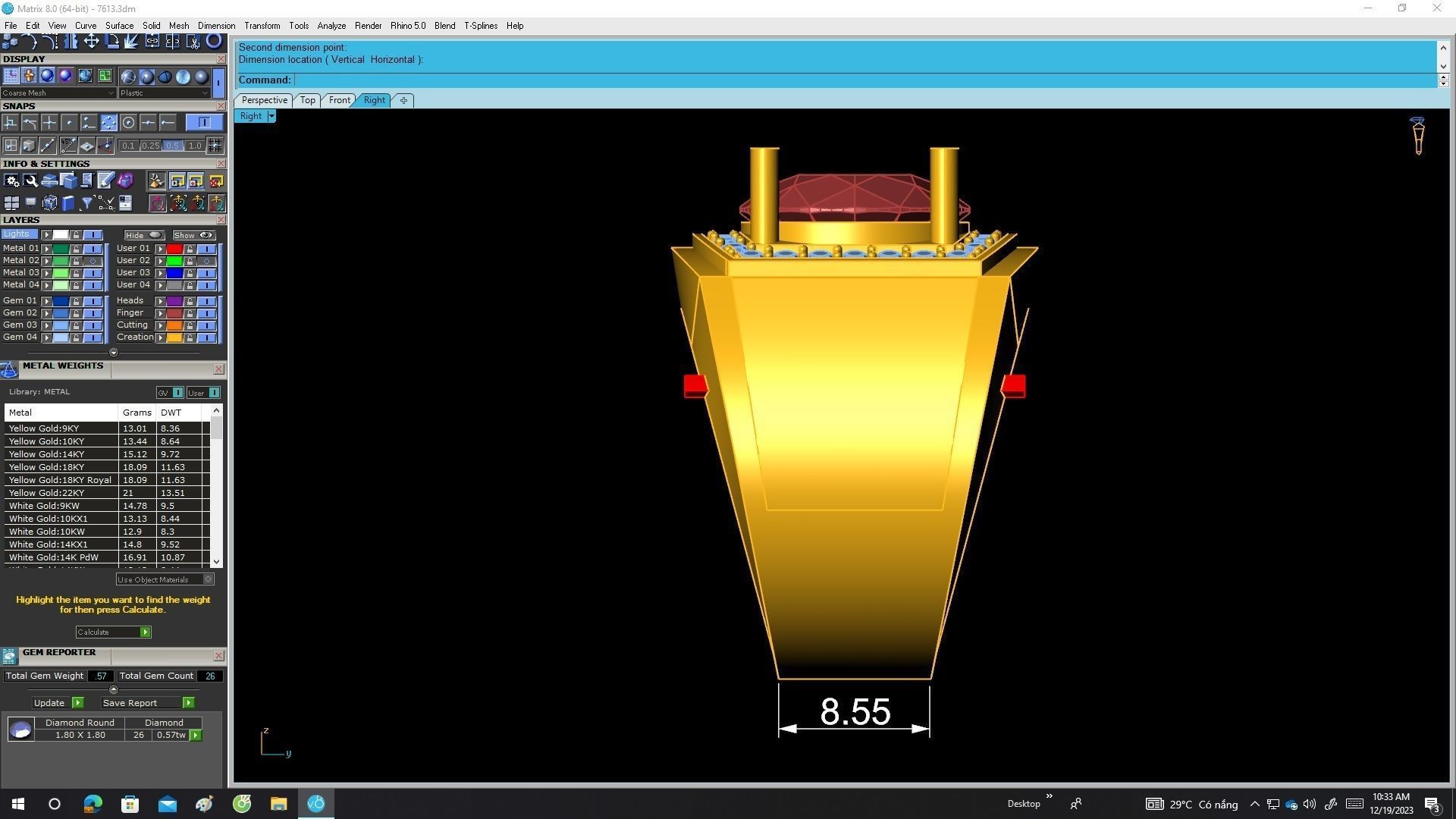
Task: Open the wrench search settings icon
Action: pos(30,180)
